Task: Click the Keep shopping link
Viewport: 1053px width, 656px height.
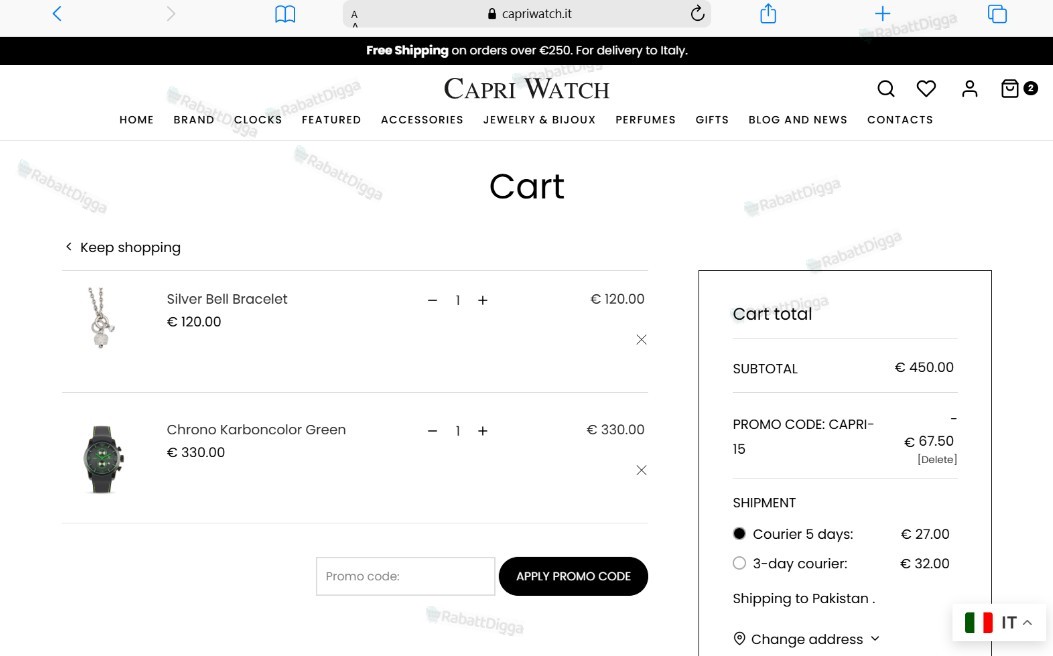Action: tap(123, 247)
